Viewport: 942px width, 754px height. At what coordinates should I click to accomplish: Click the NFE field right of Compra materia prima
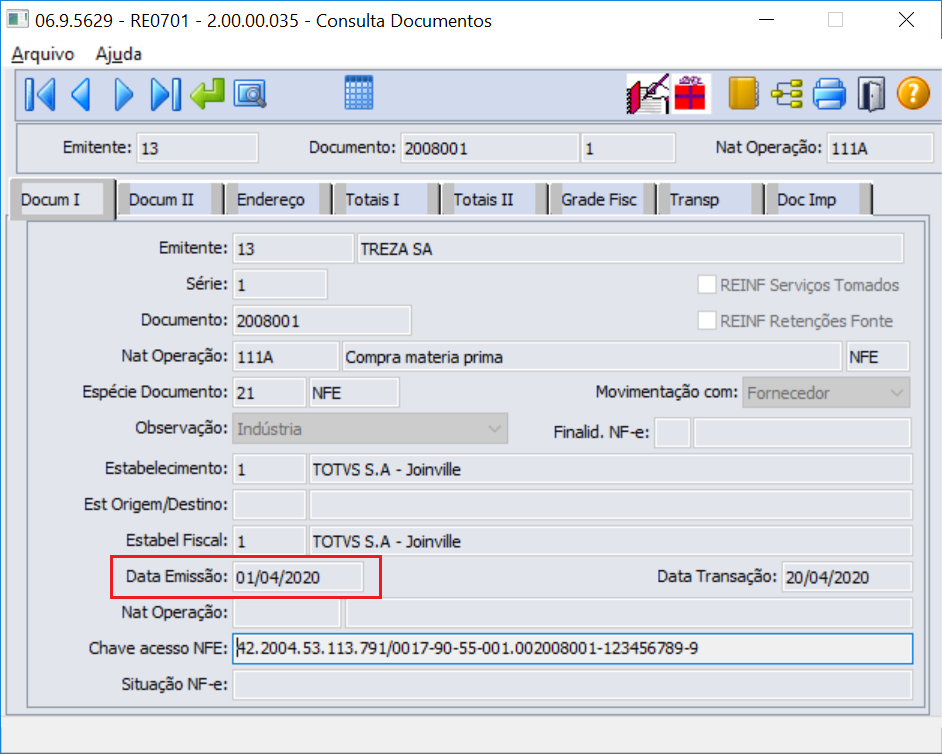coord(878,356)
